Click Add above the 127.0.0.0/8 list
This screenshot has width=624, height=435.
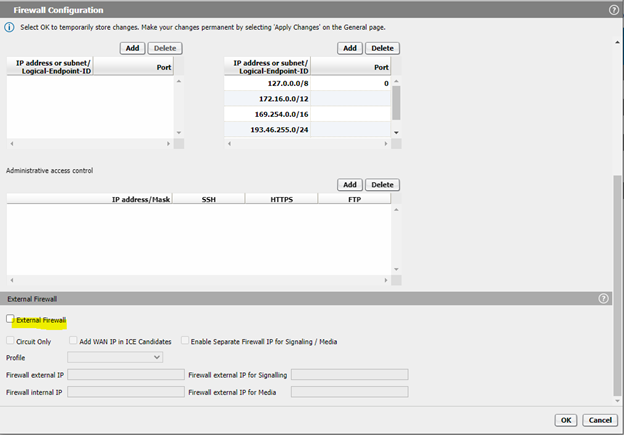point(350,48)
